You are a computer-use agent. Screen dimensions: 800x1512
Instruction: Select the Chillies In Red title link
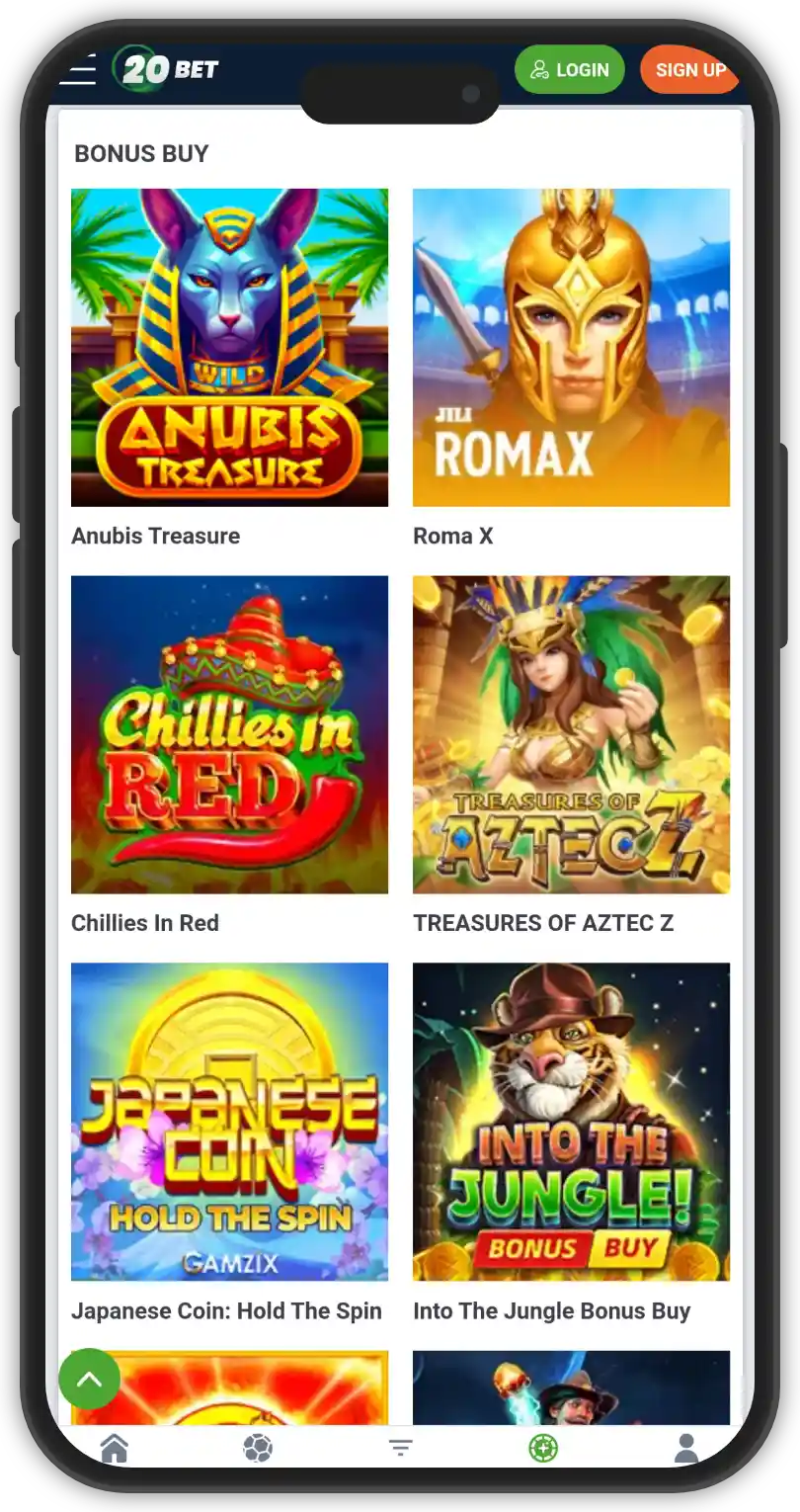[x=145, y=923]
